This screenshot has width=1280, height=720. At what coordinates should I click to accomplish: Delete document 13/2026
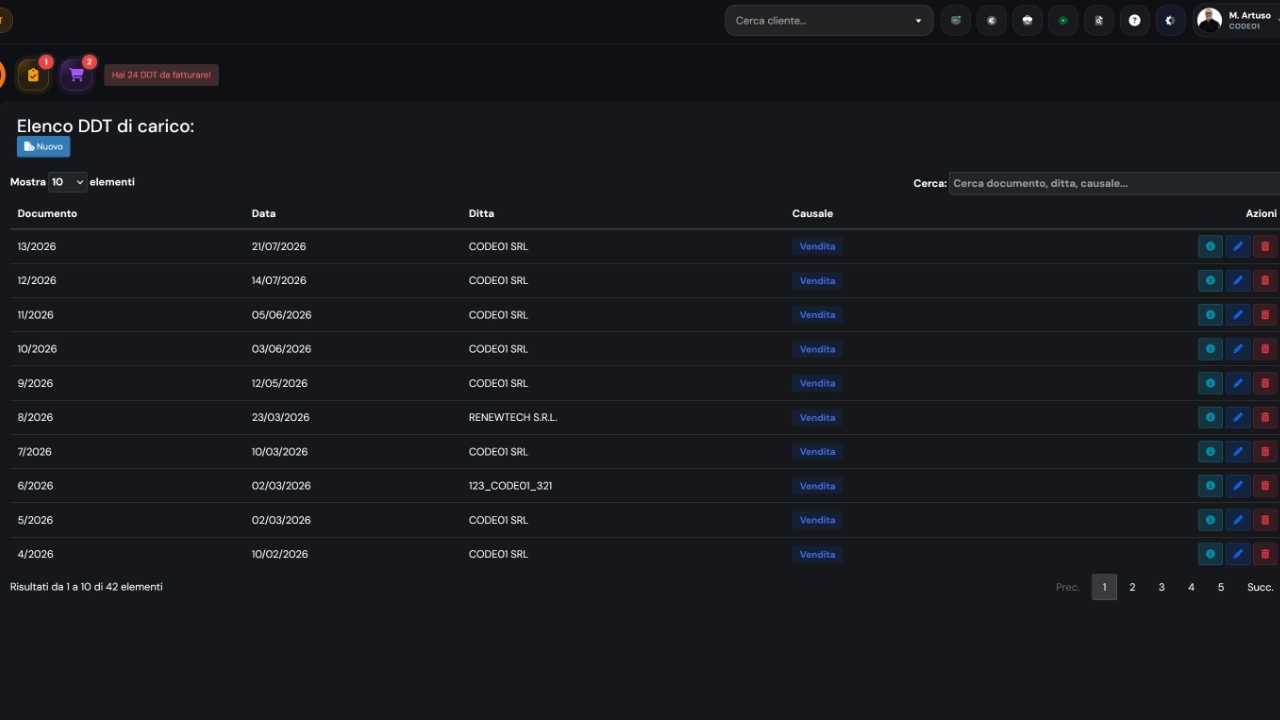pyautogui.click(x=1265, y=246)
